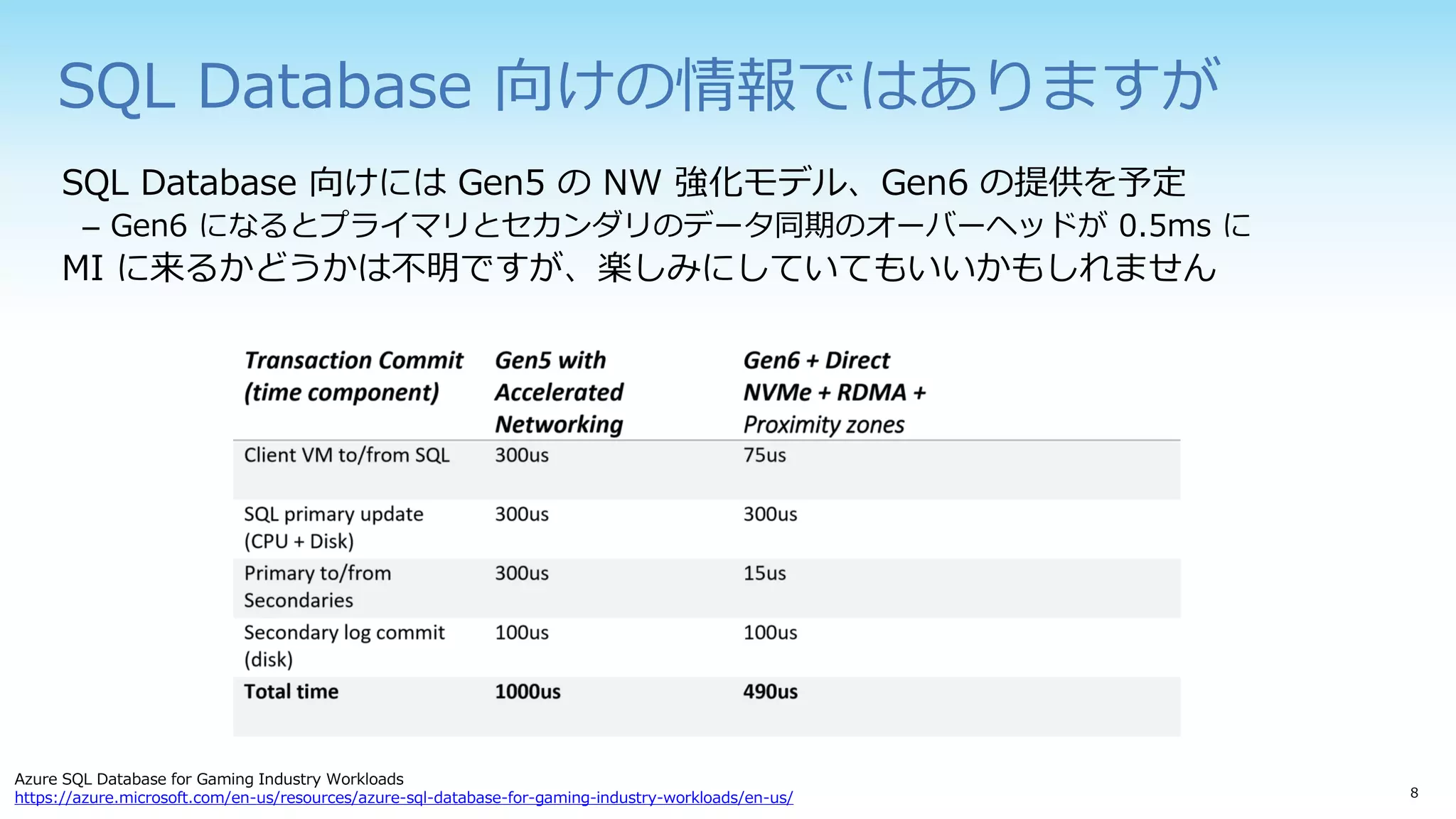Click the '490us' total cell
1456x819 pixels.
770,691
